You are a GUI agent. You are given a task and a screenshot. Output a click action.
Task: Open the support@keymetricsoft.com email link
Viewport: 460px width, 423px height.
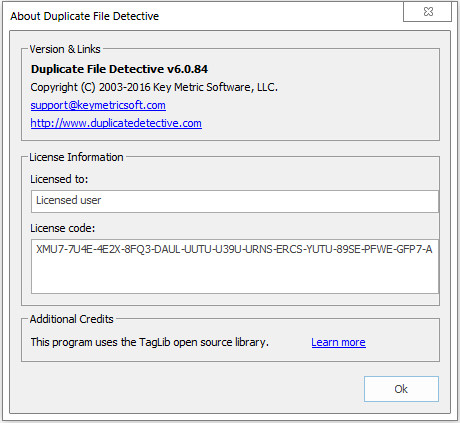(x=98, y=105)
